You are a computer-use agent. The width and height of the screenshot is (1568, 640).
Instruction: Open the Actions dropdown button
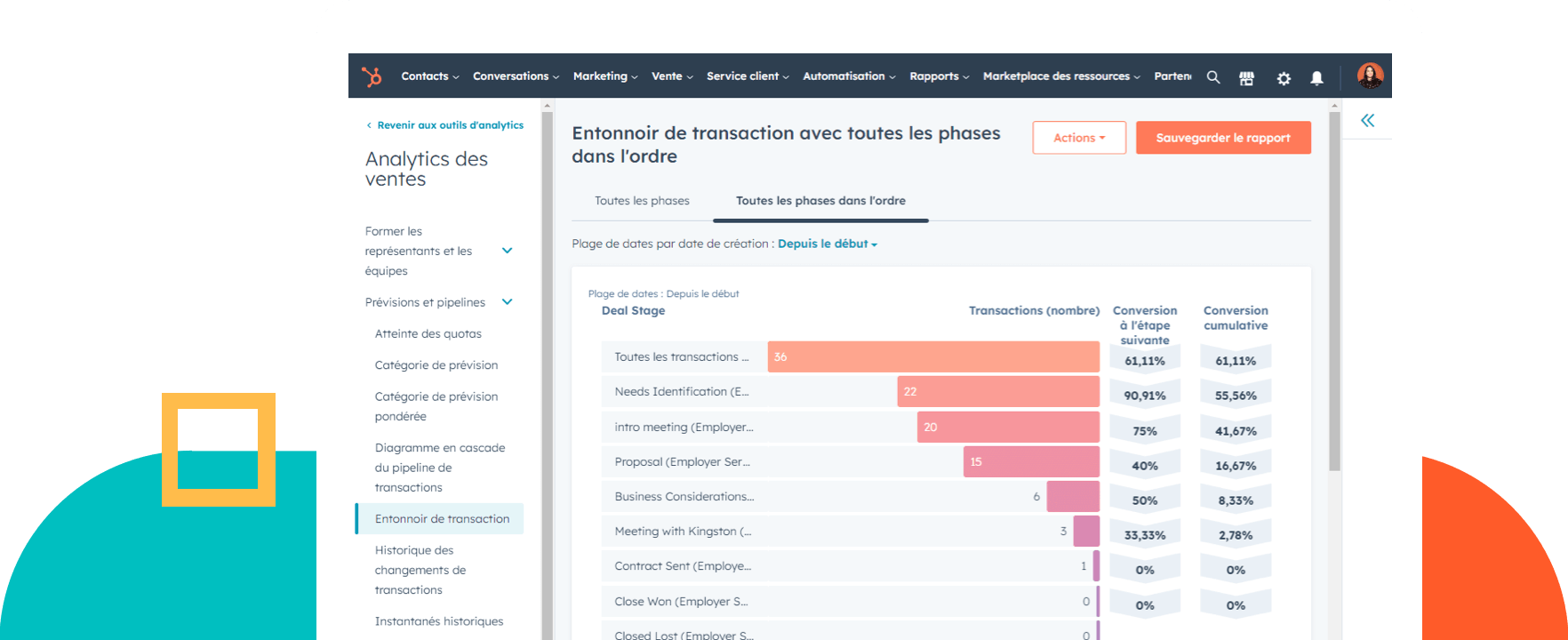tap(1079, 138)
